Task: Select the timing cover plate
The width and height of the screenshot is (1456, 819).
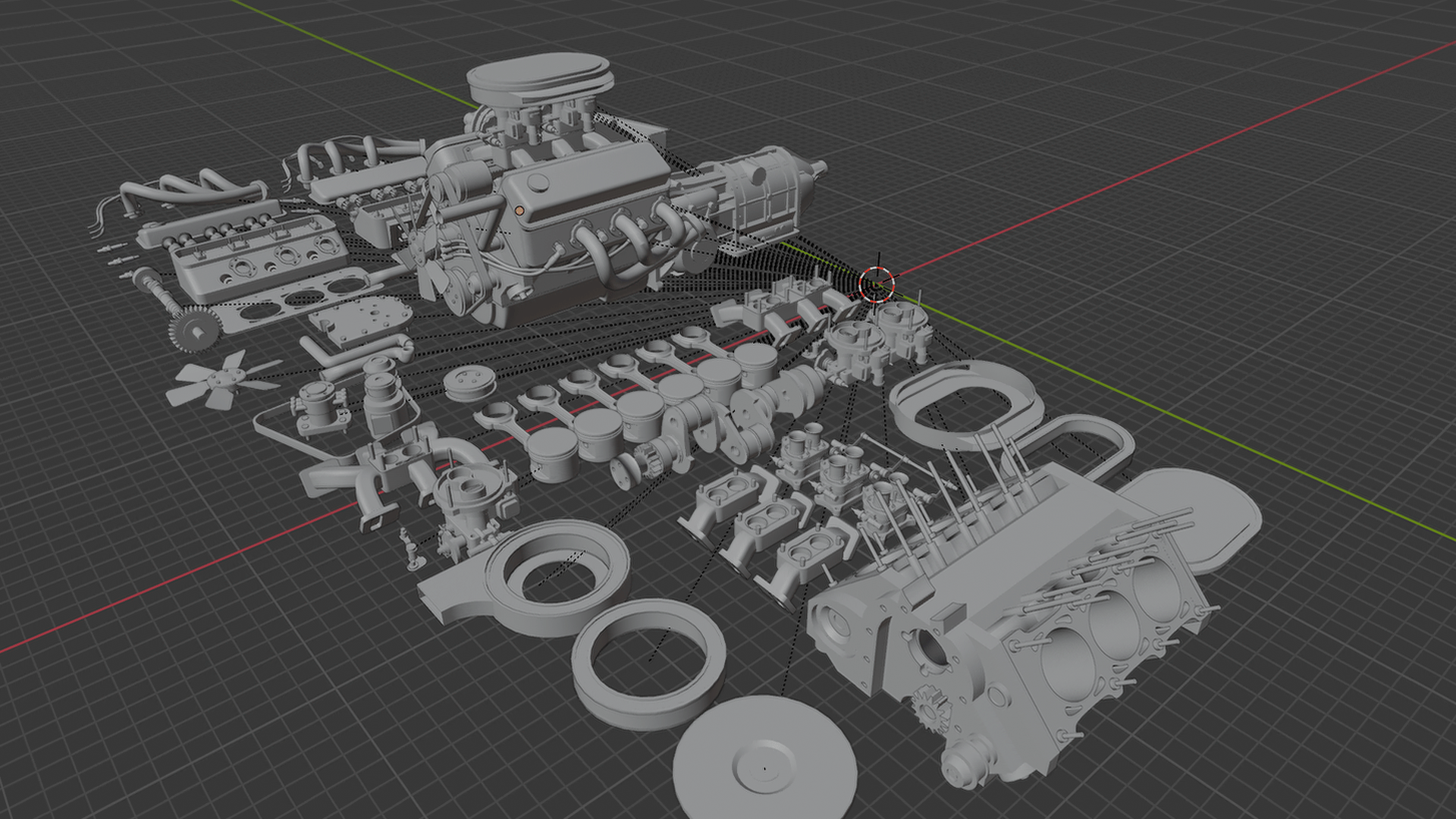Action: (x=362, y=322)
